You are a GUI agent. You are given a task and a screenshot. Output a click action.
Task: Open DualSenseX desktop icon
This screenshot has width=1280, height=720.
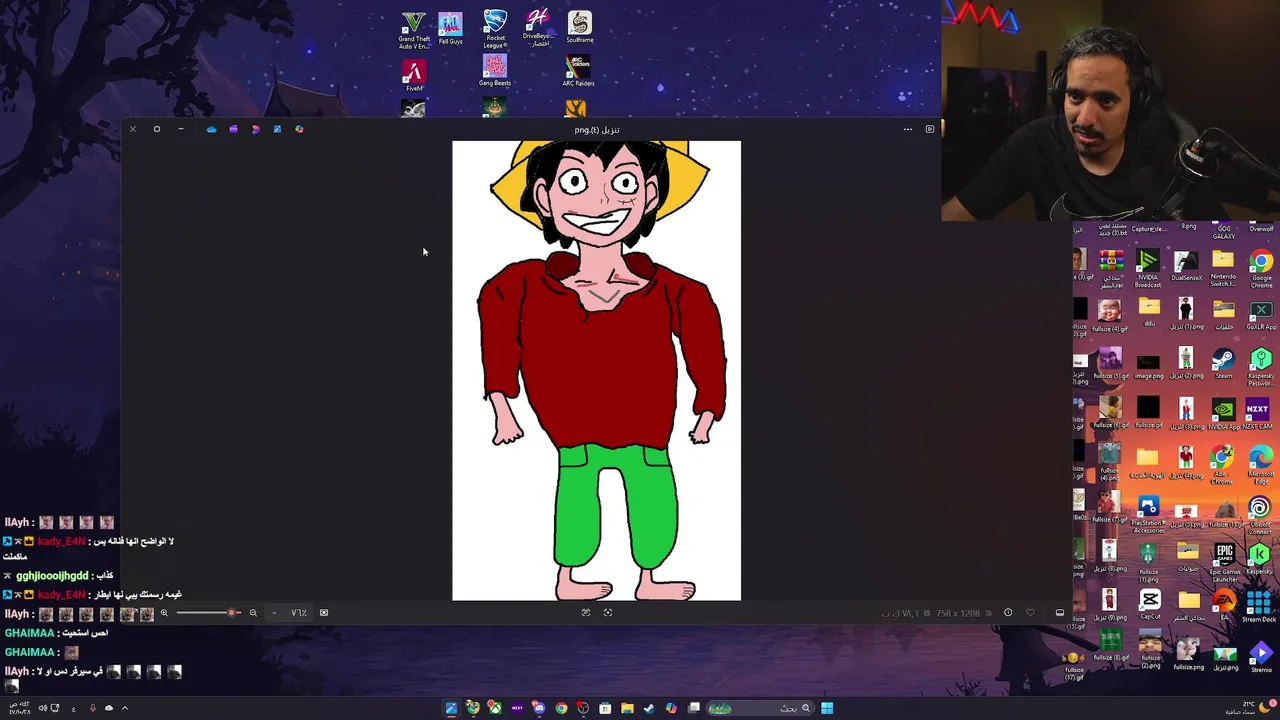1186,268
